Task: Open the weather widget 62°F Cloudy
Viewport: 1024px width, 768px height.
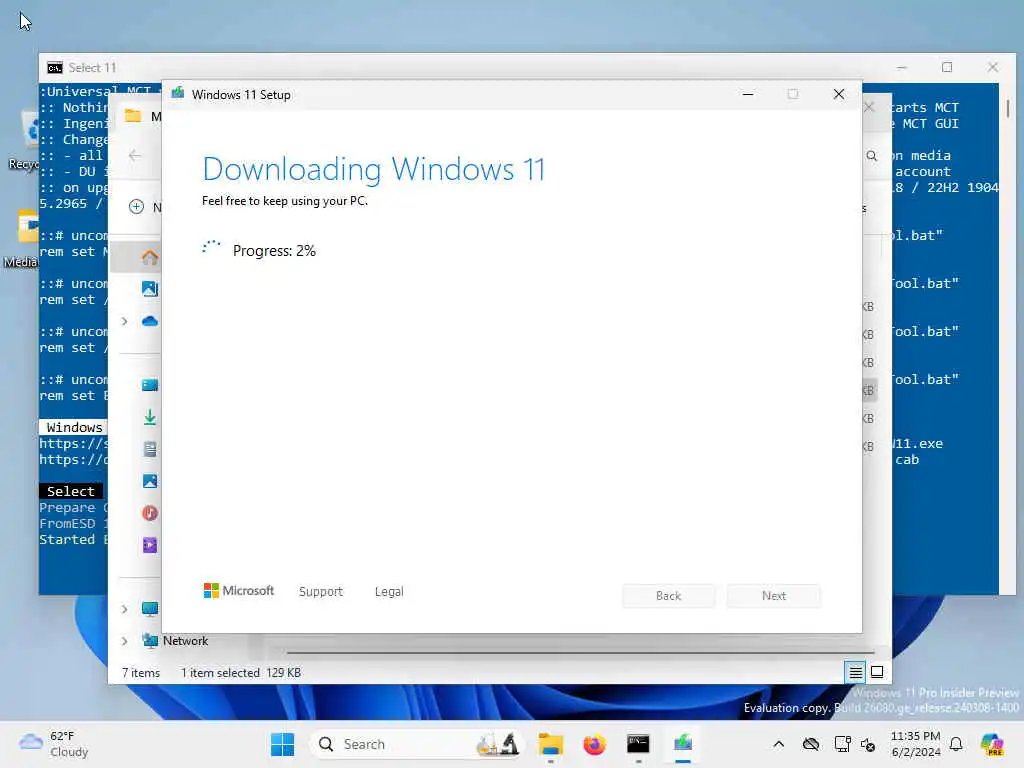Action: [54, 744]
